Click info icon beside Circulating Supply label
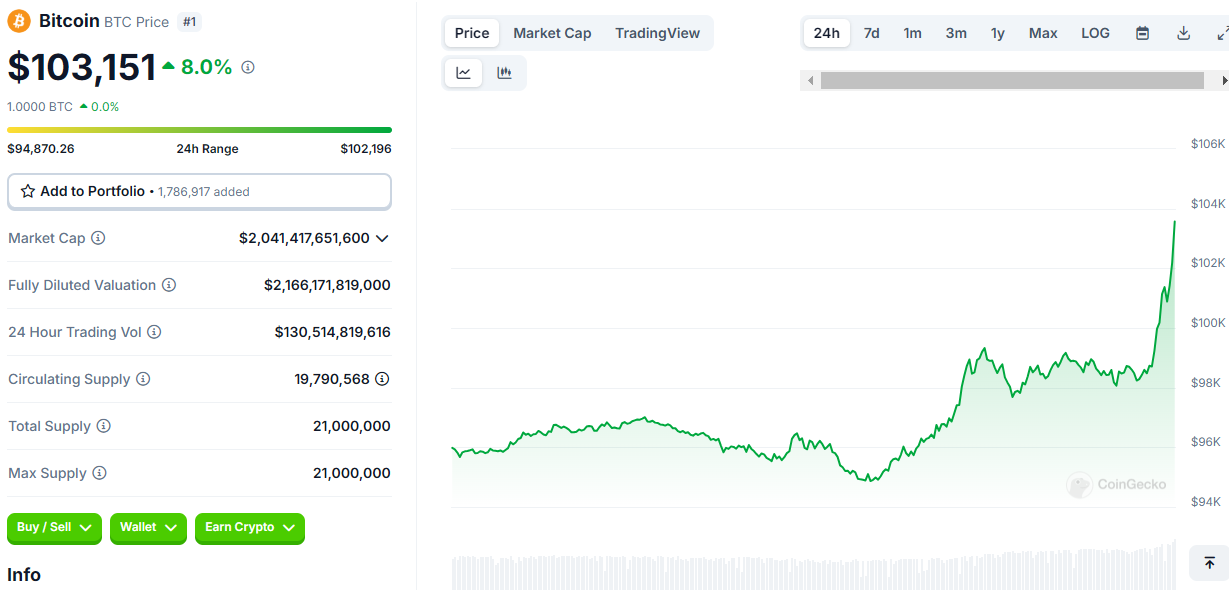1229x590 pixels. (143, 379)
